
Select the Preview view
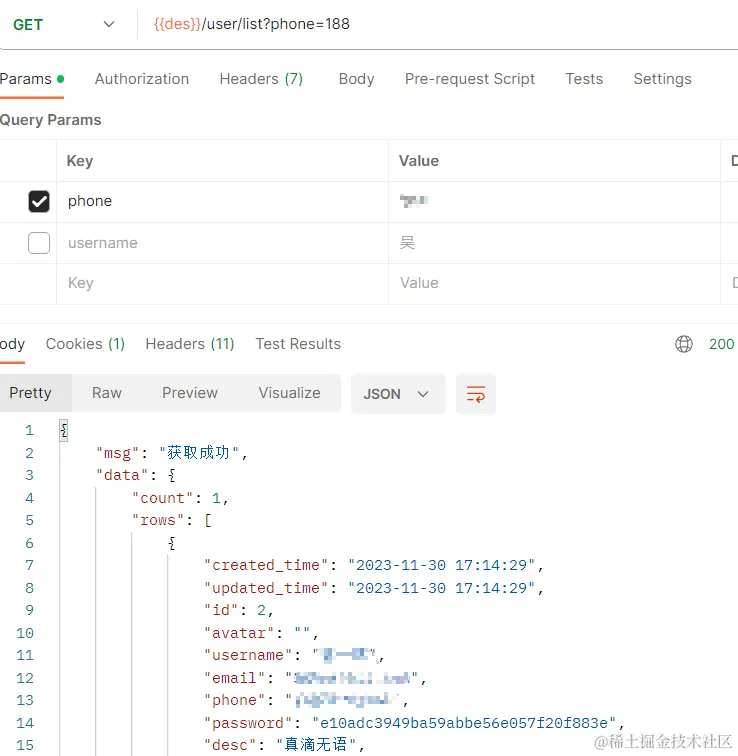coord(190,393)
